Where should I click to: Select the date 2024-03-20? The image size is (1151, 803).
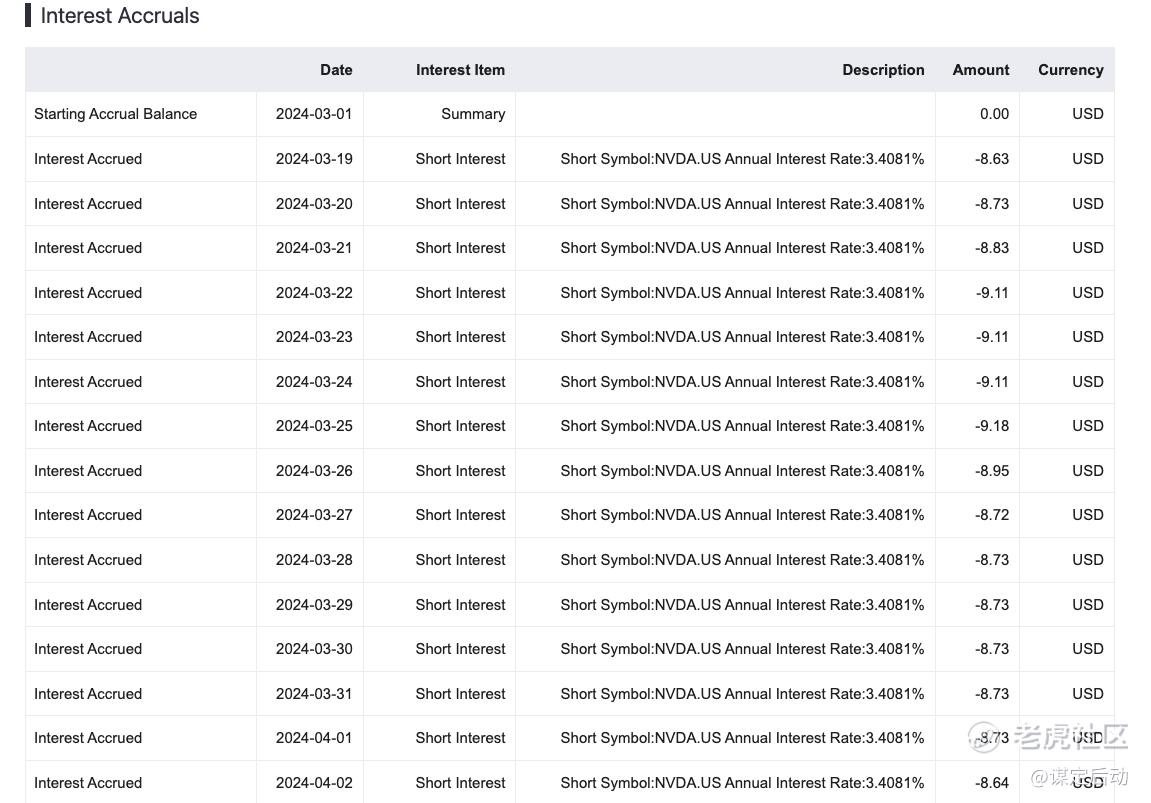click(314, 203)
